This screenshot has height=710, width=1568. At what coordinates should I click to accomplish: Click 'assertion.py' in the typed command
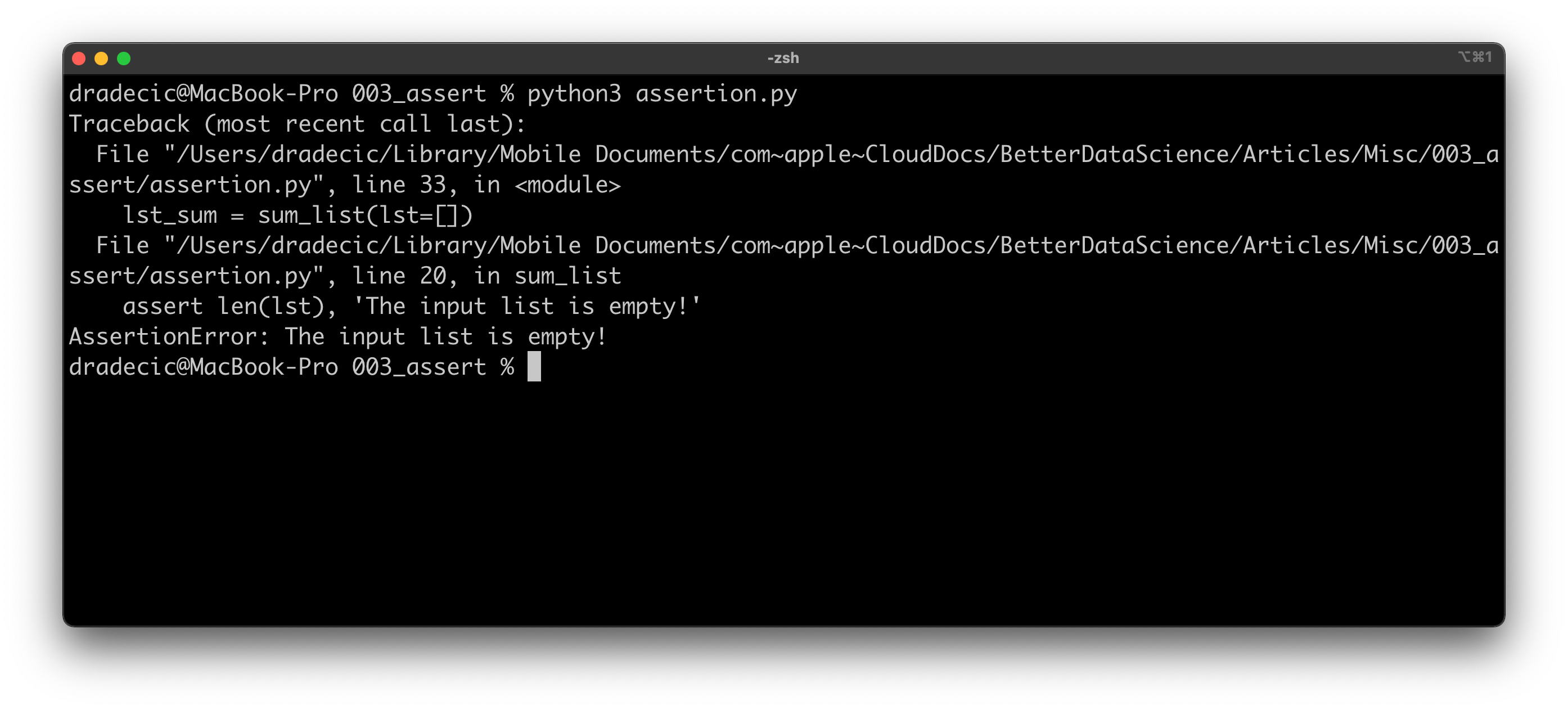click(716, 94)
